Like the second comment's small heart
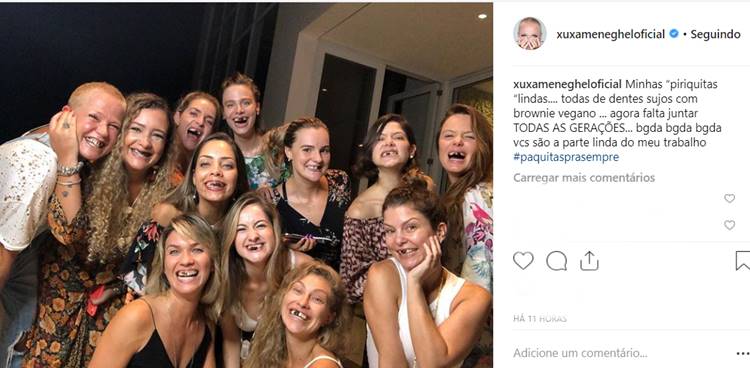This screenshot has width=750, height=368. click(729, 225)
